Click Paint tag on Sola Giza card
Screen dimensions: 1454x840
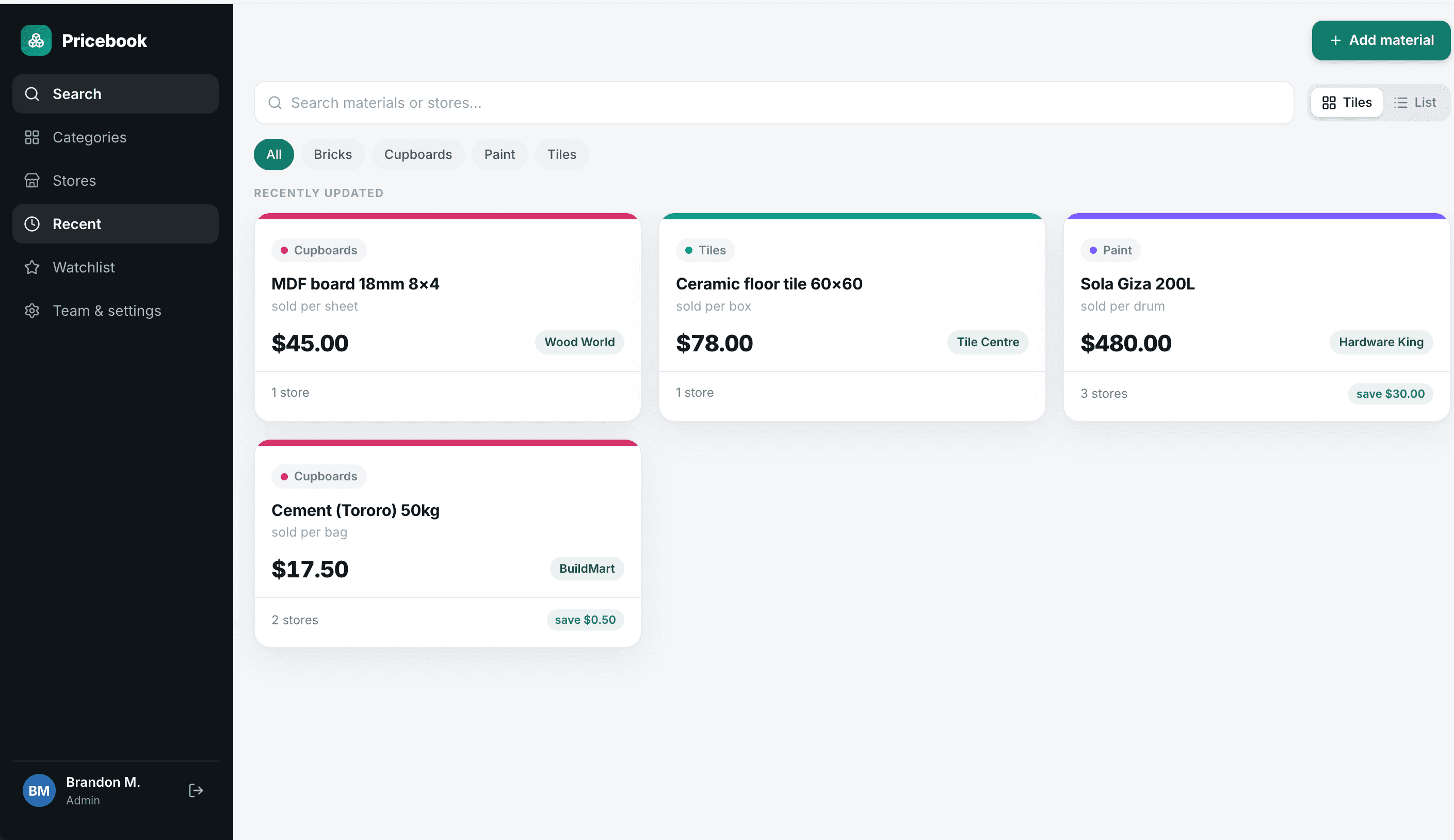[x=1111, y=250]
